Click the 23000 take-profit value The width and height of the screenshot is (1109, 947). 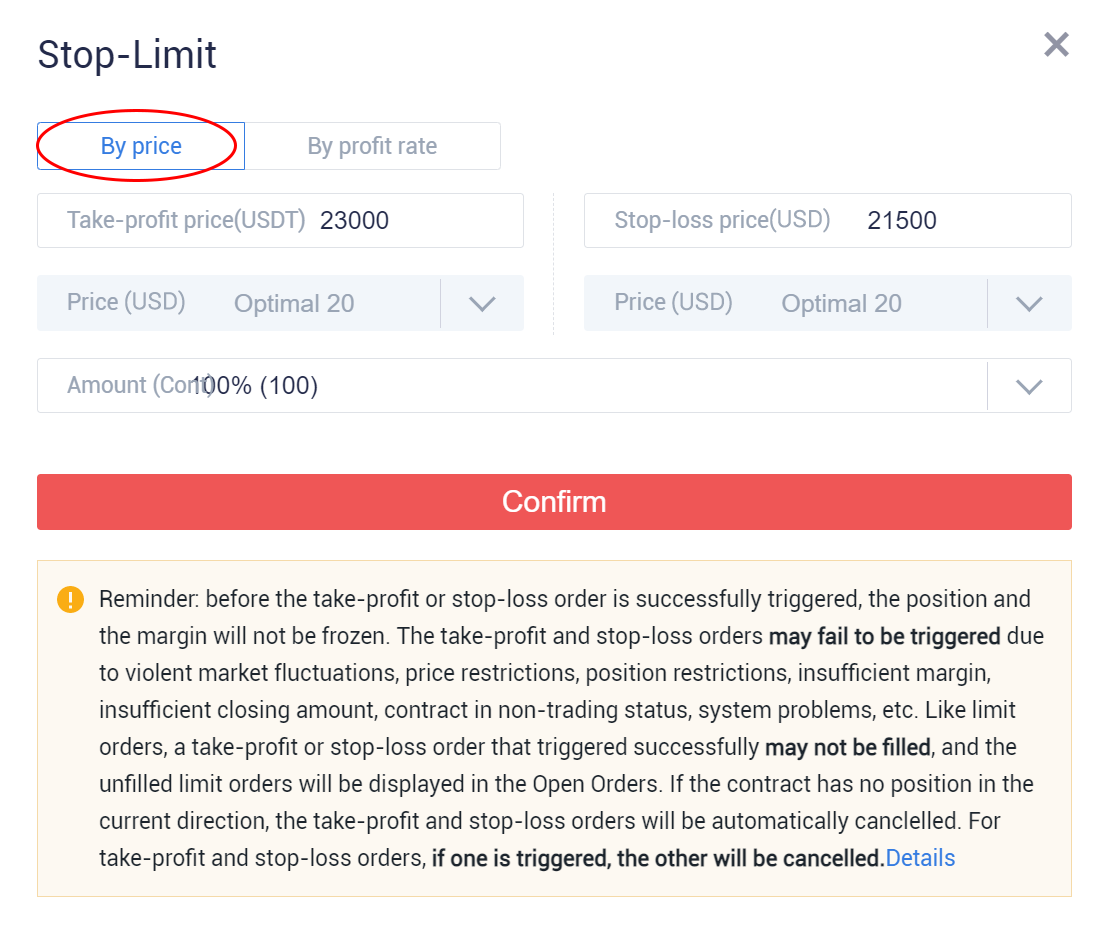354,221
